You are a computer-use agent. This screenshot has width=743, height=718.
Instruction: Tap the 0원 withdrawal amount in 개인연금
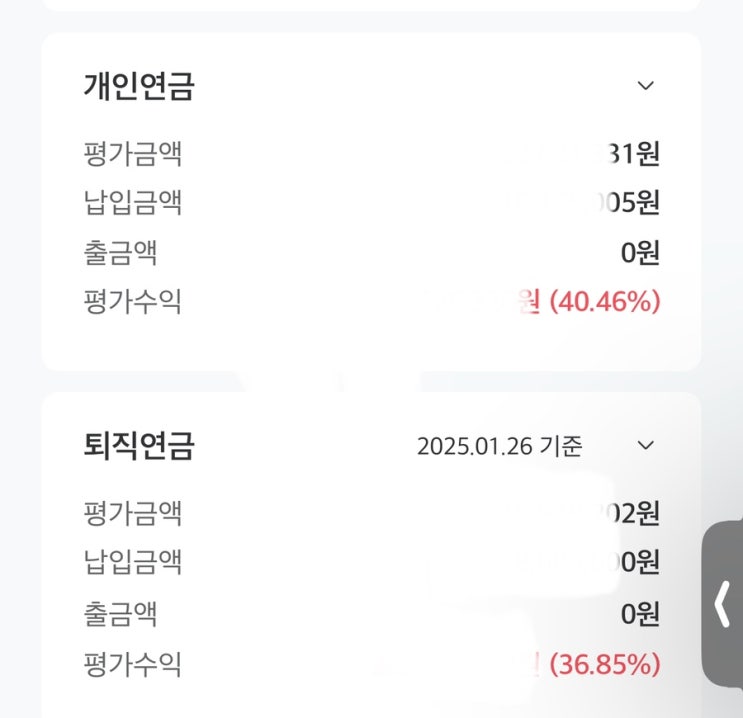[640, 252]
